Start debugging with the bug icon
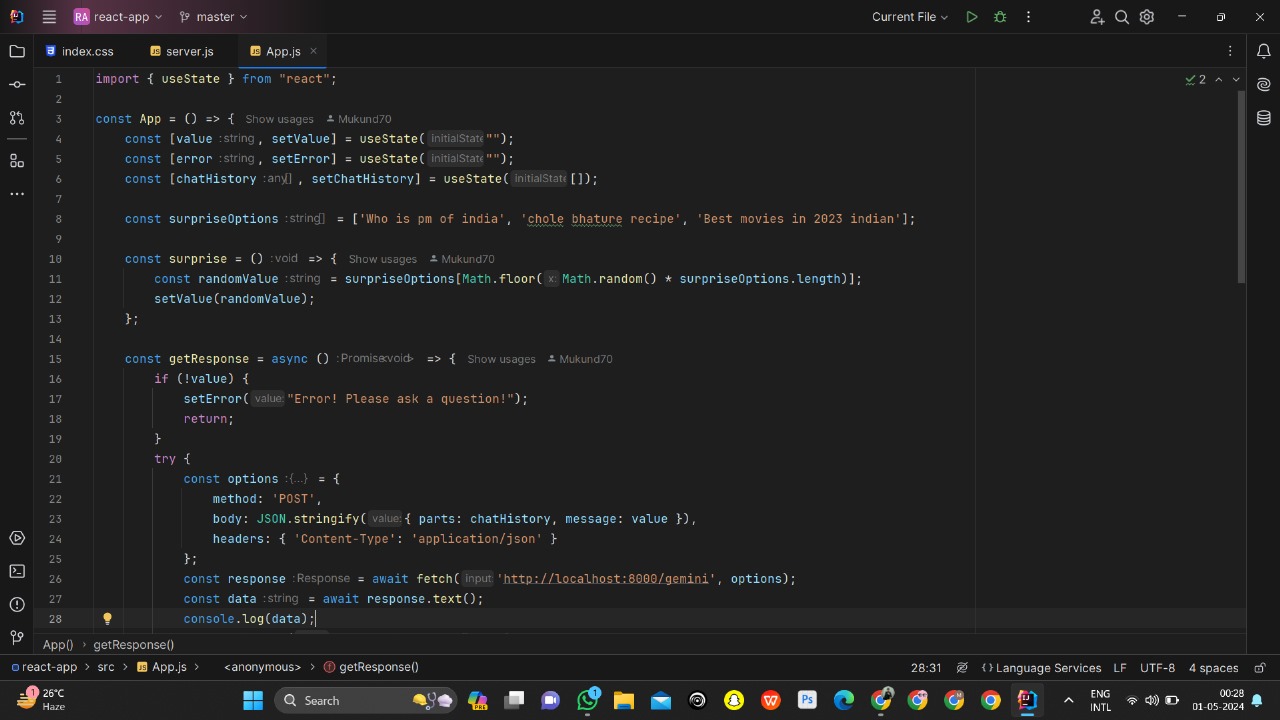 coord(1000,17)
